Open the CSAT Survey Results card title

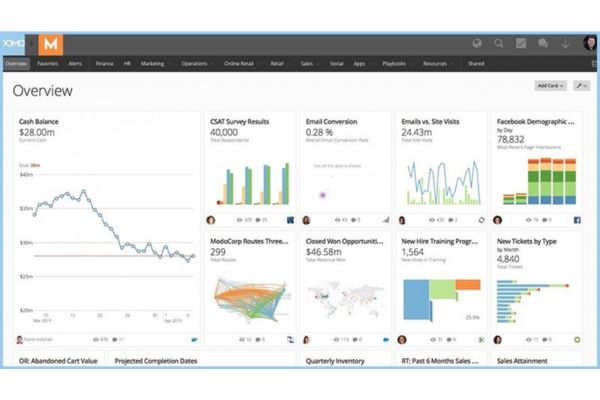[240, 122]
